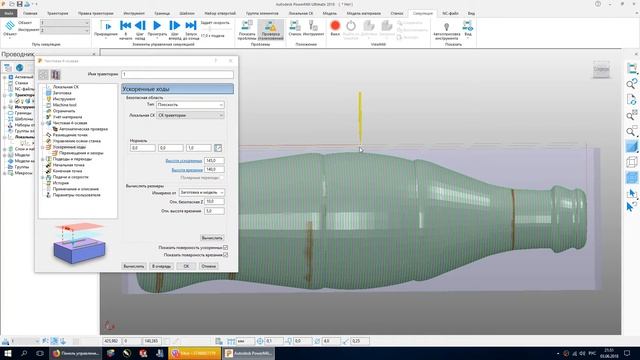Switch to the Machine tool ribbon tab
Image resolution: width=640 pixels, height=360 pixels.
(x=397, y=13)
